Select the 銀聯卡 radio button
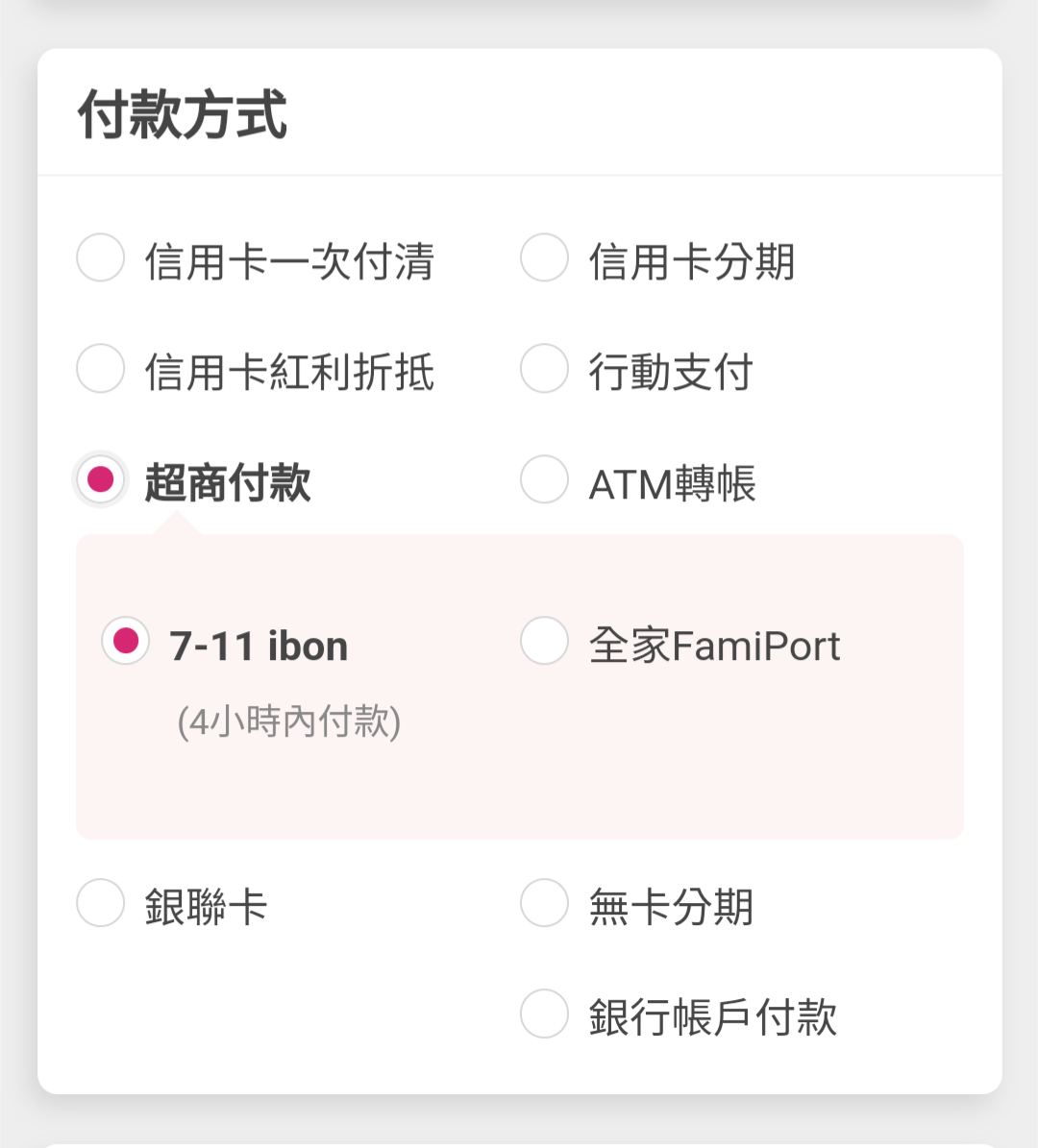The height and width of the screenshot is (1148, 1038). pos(101,903)
